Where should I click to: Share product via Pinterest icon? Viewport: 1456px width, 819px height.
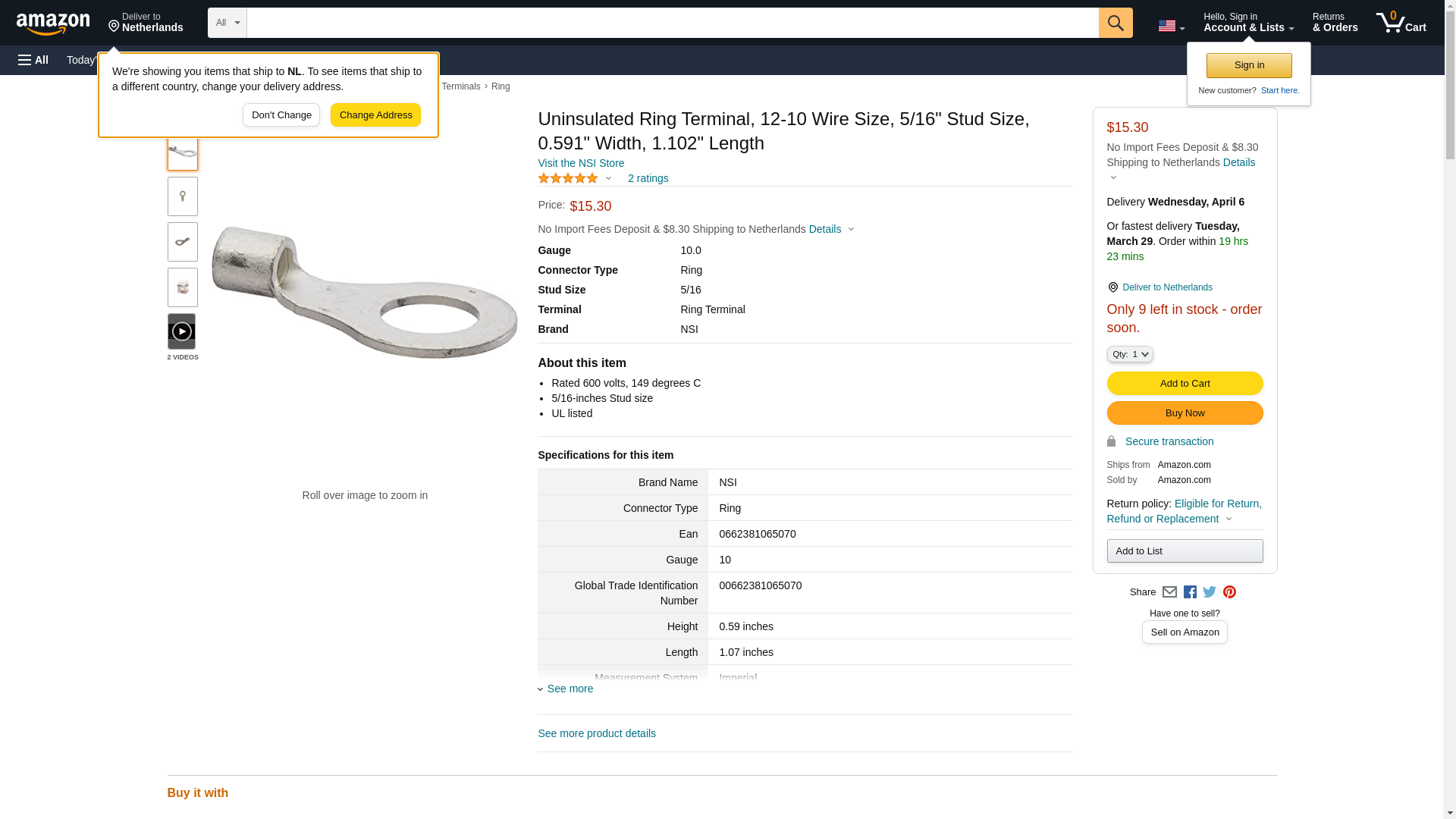coord(1229,592)
